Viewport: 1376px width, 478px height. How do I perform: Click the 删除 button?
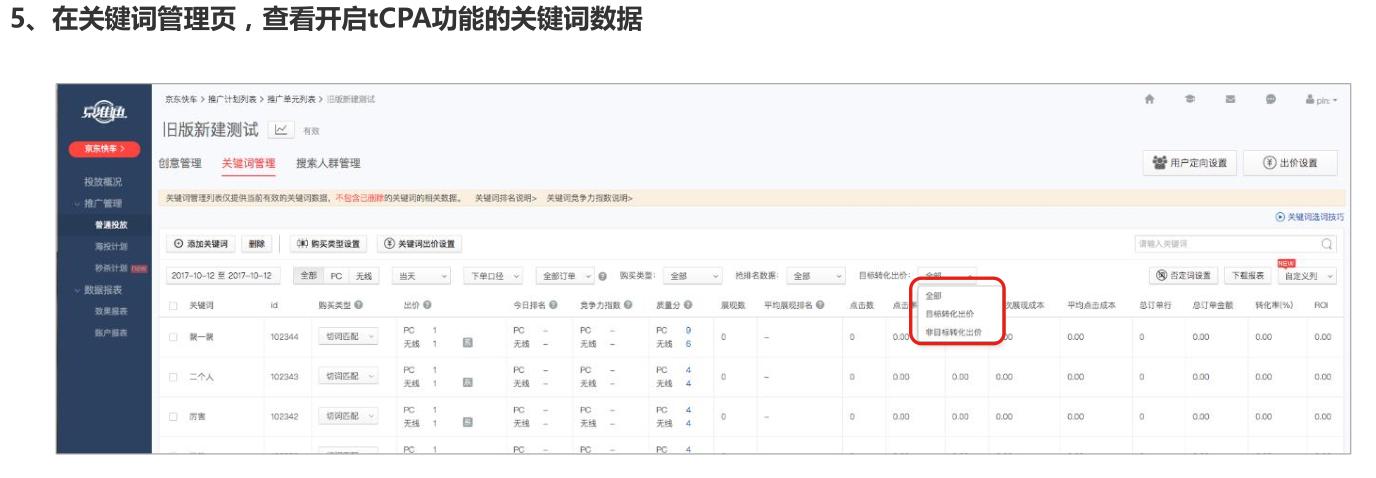click(256, 243)
